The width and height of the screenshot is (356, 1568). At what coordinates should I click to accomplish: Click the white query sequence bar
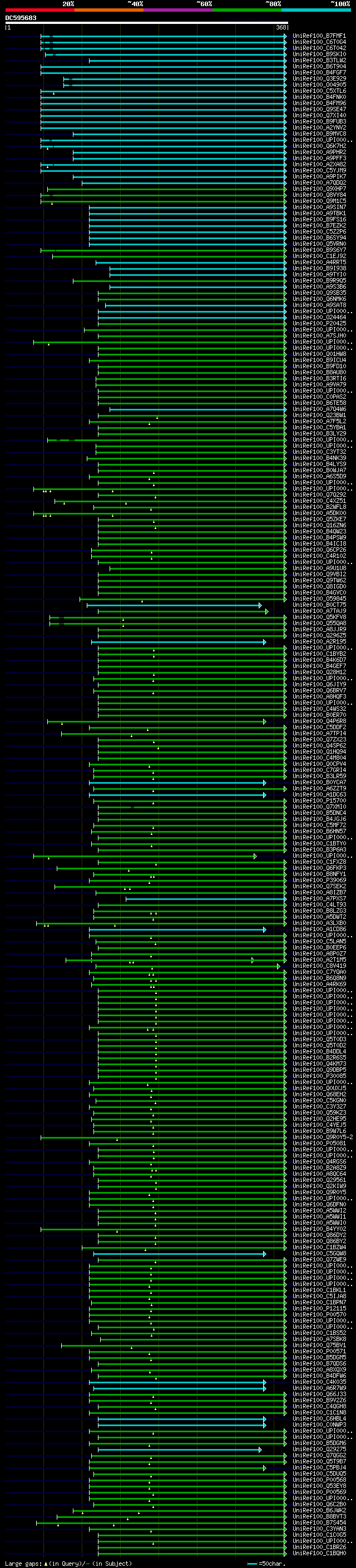(147, 23)
